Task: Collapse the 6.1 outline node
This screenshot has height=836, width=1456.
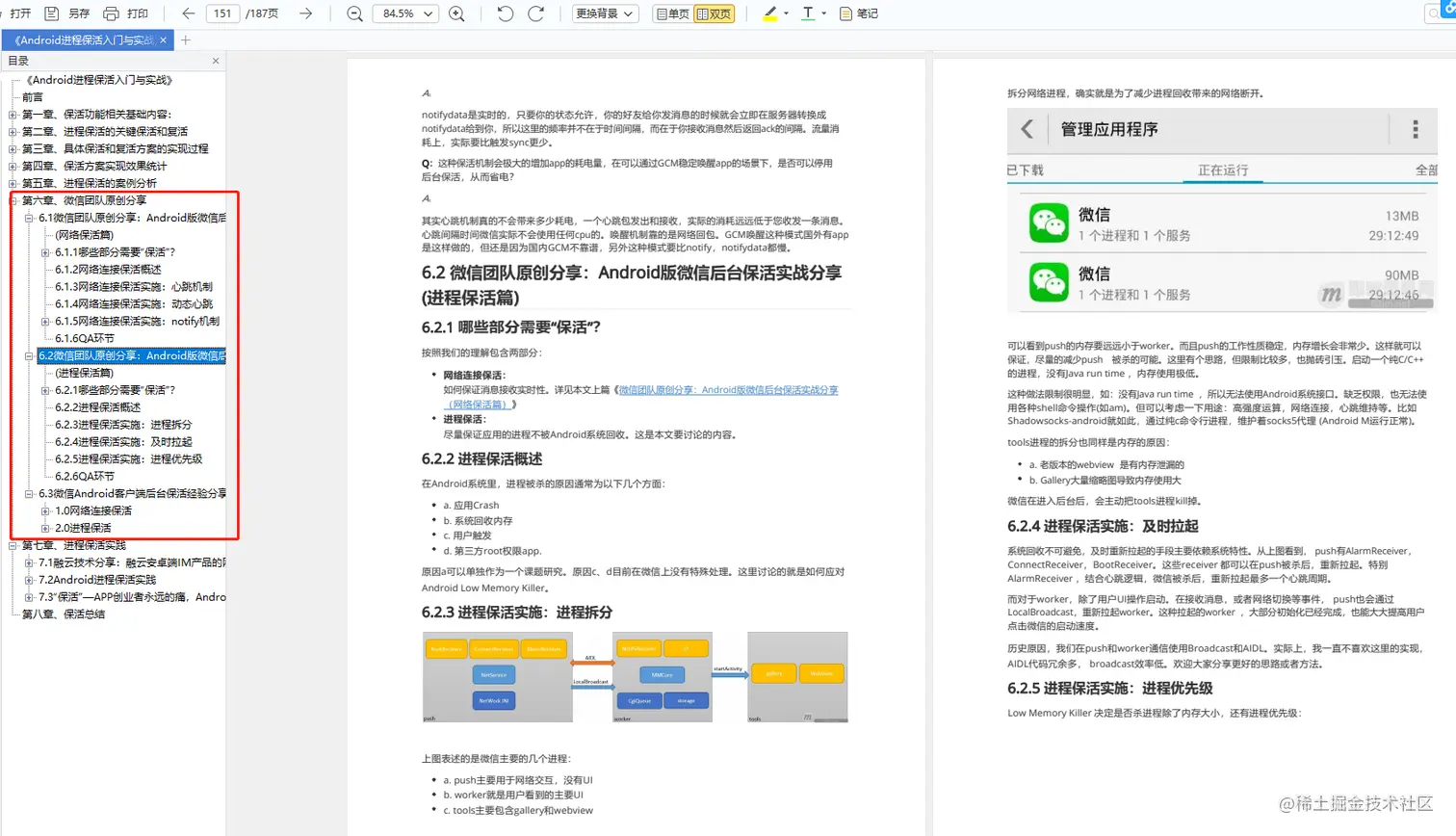Action: coord(29,218)
